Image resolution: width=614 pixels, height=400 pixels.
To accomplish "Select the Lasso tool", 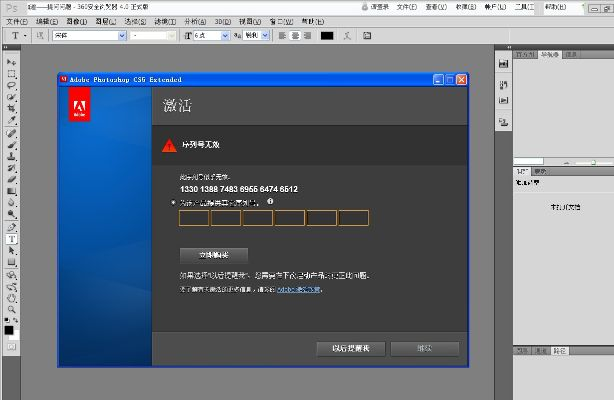I will pyautogui.click(x=11, y=86).
